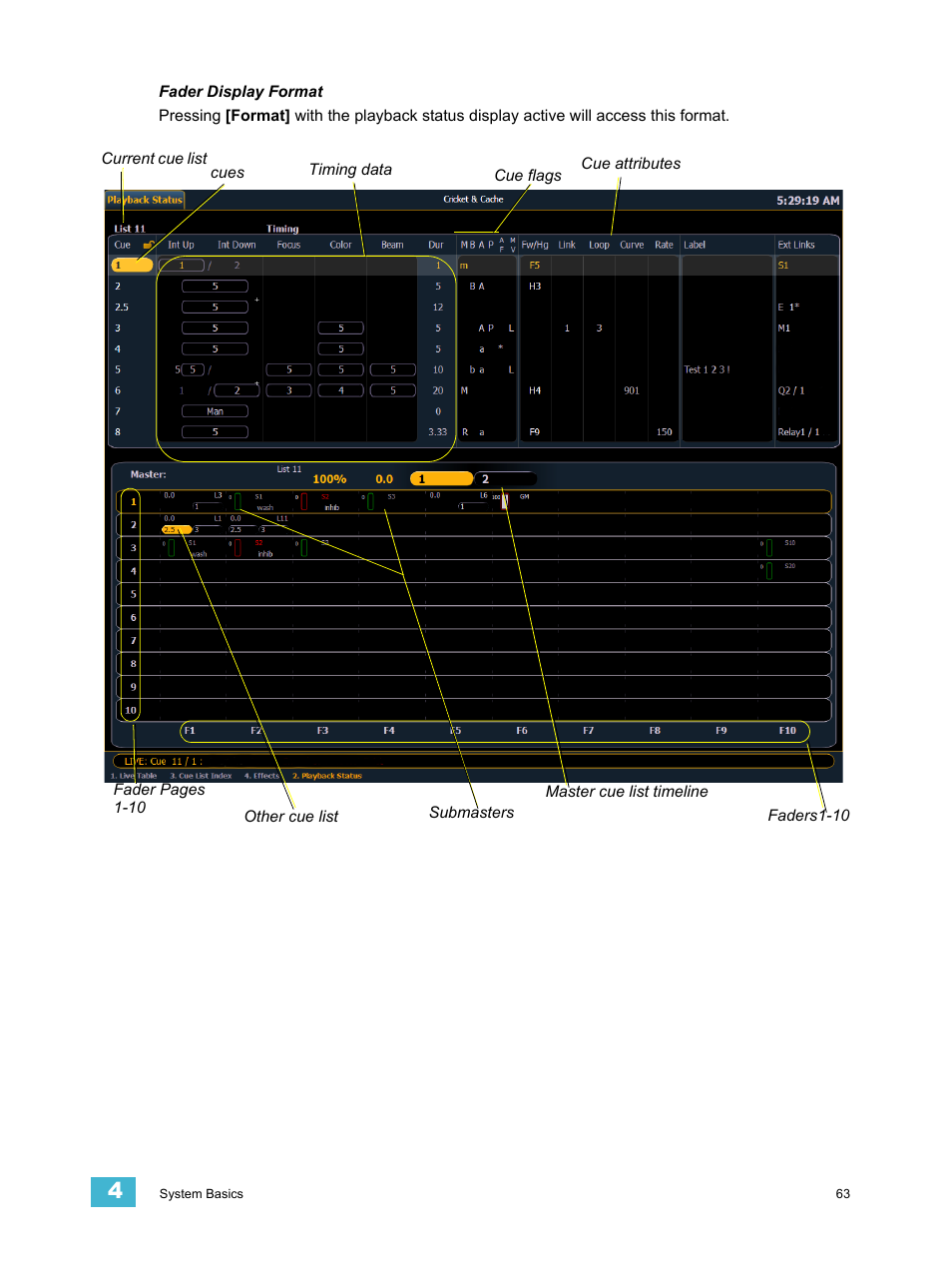Click the GM grandmaster fader indicator

coord(505,501)
